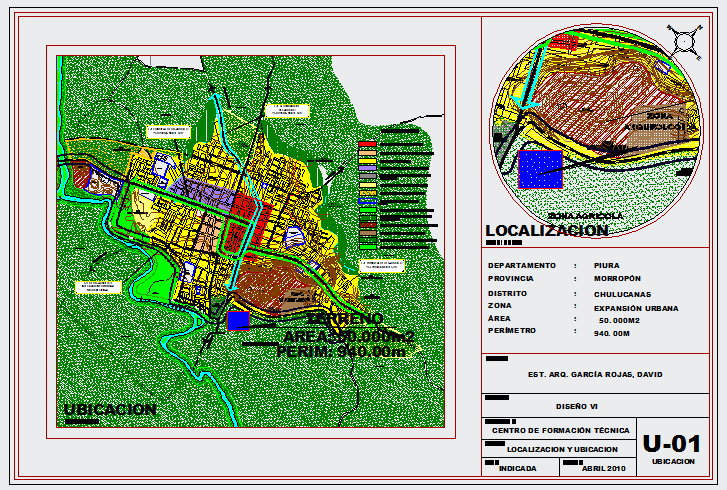Select the PIURA department value

click(x=606, y=265)
